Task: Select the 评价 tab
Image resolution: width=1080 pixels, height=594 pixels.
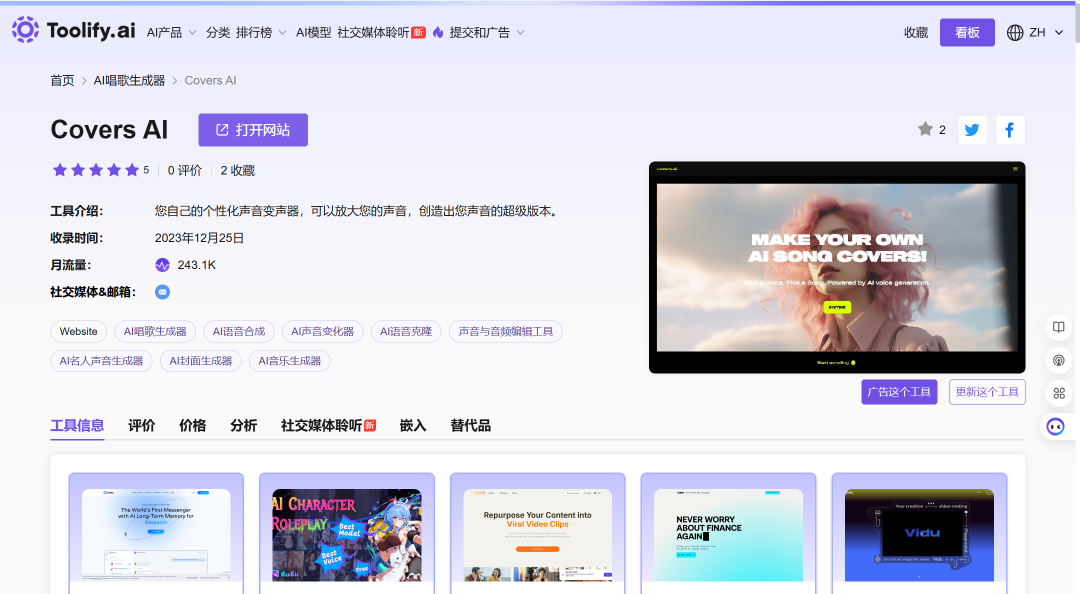Action: tap(141, 425)
